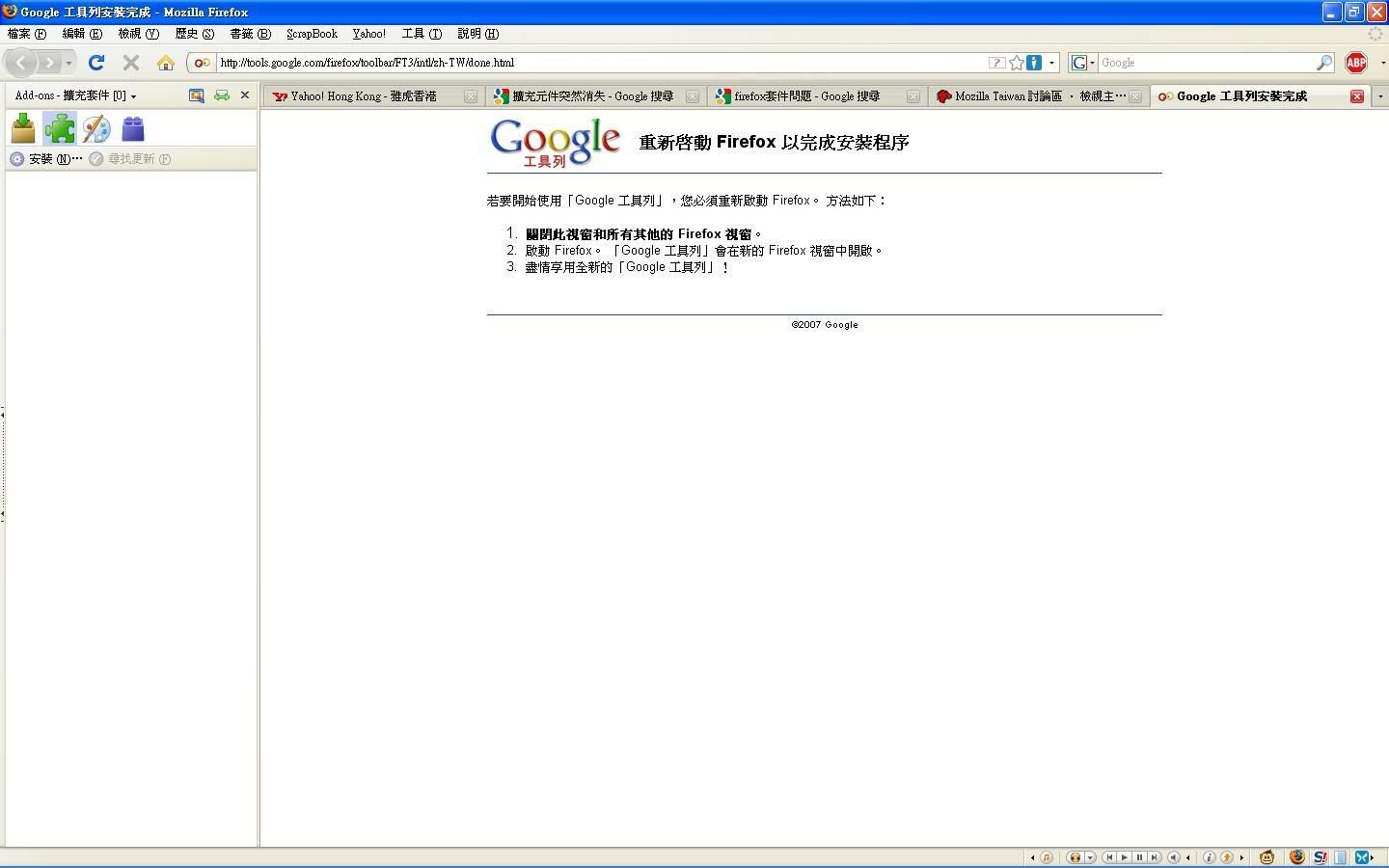Close the Add-ons sidebar
This screenshot has width=1389, height=868.
pyautogui.click(x=245, y=95)
